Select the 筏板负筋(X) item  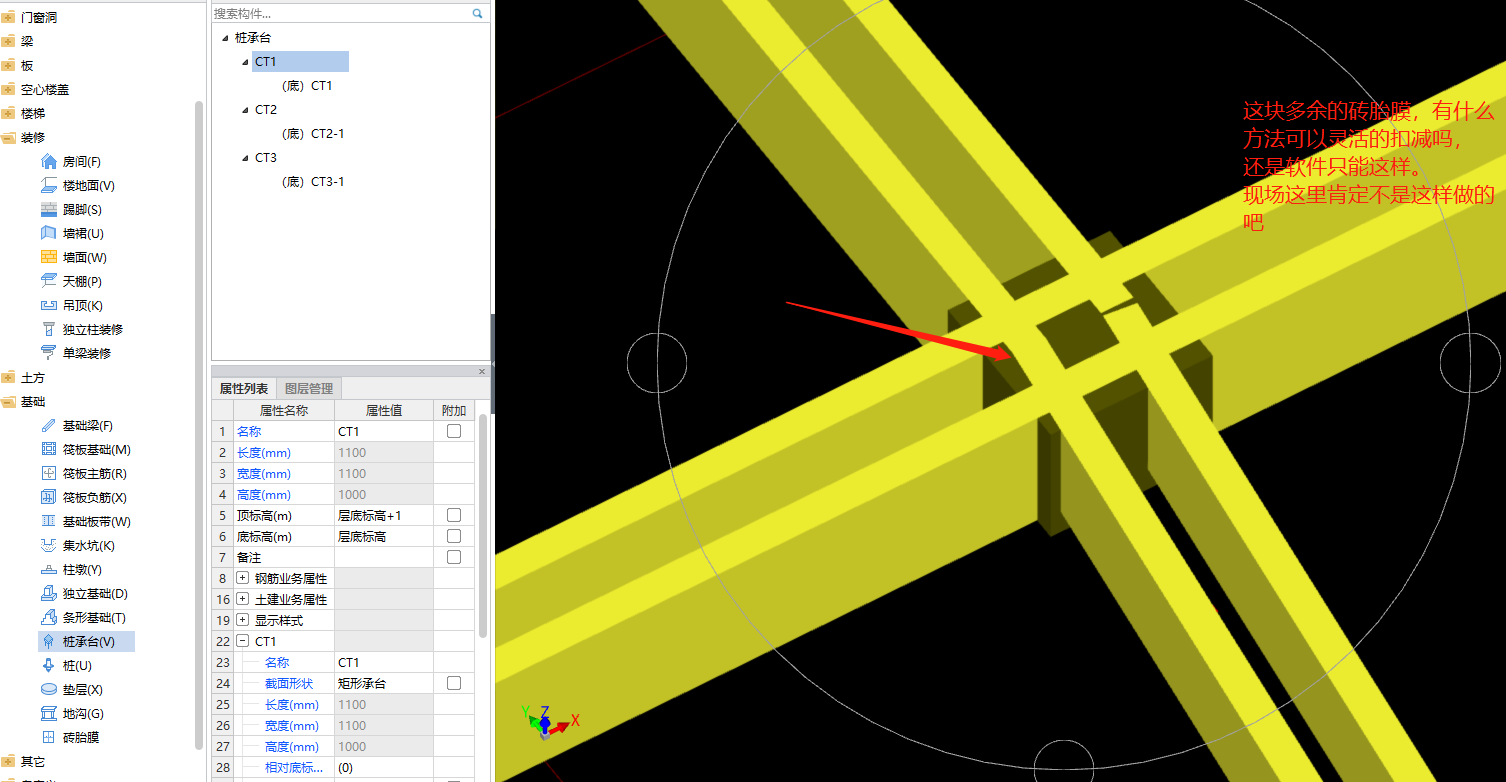pyautogui.click(x=83, y=498)
